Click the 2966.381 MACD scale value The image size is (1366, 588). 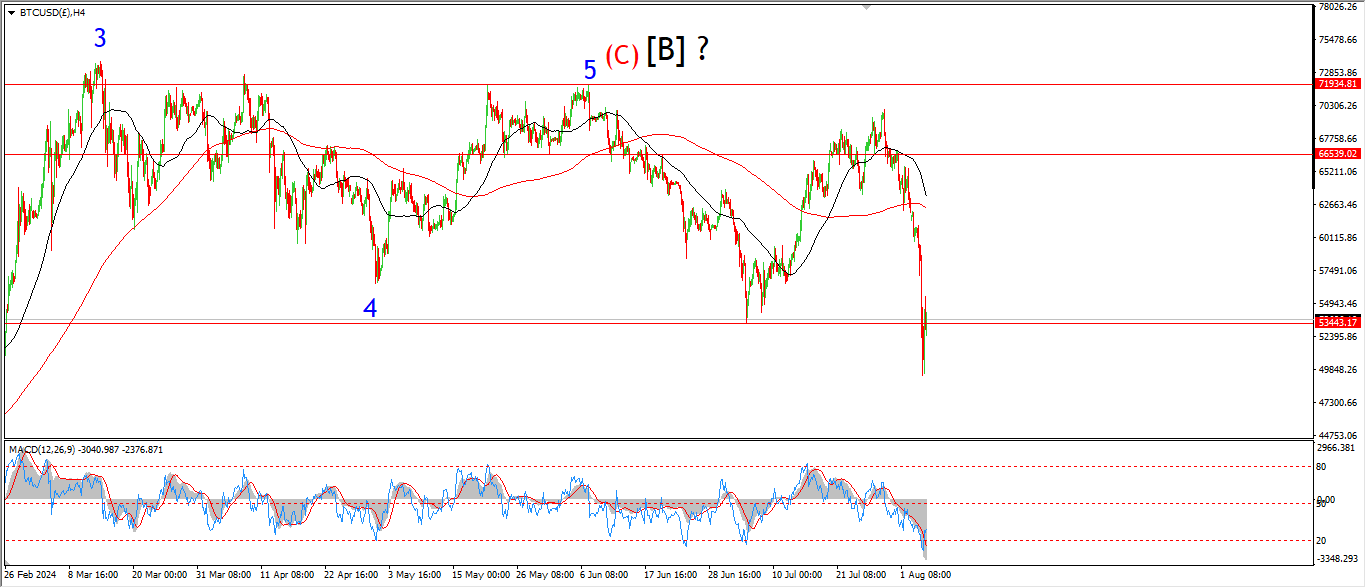click(1337, 449)
